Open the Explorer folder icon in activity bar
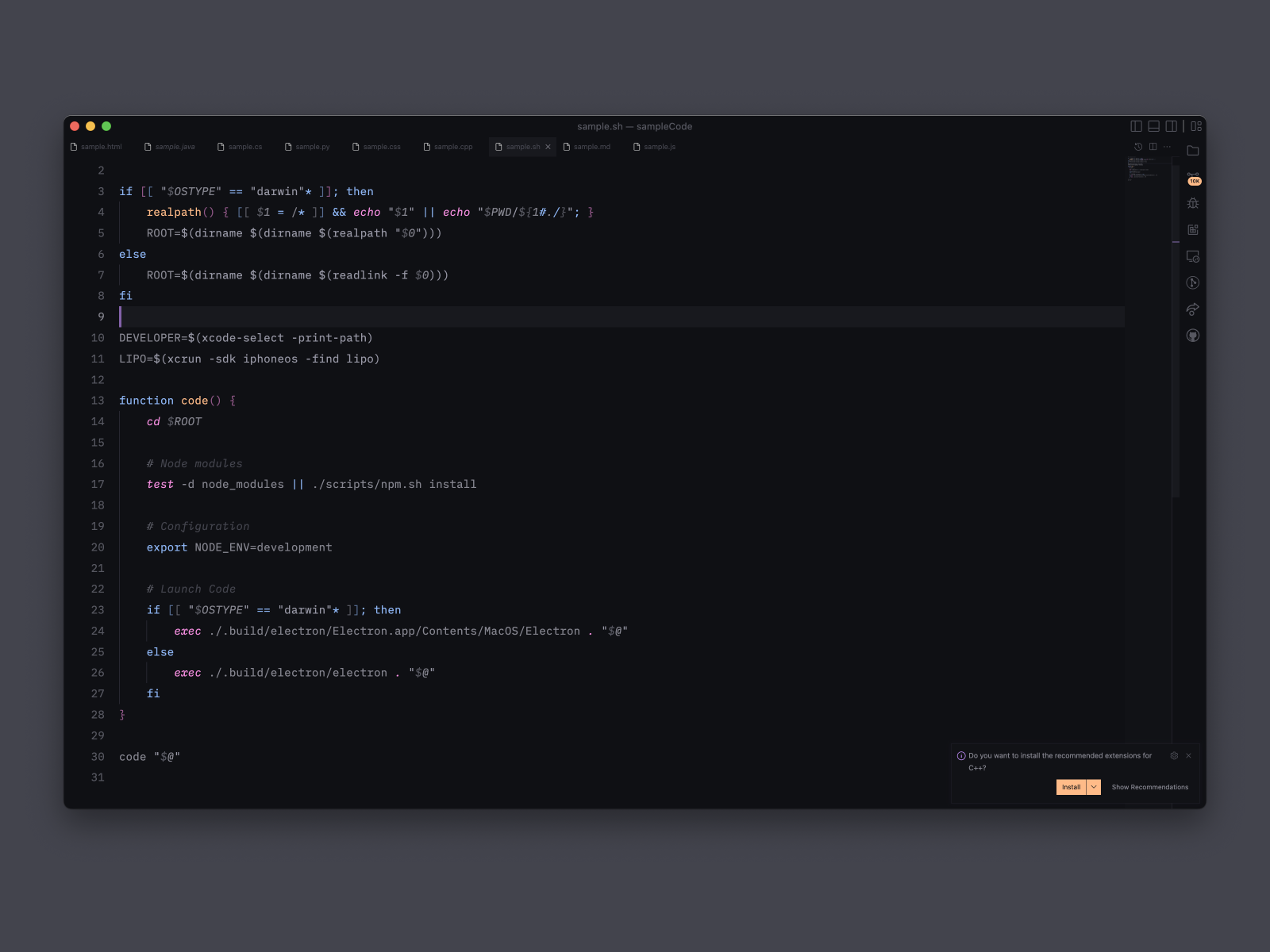 [x=1192, y=151]
